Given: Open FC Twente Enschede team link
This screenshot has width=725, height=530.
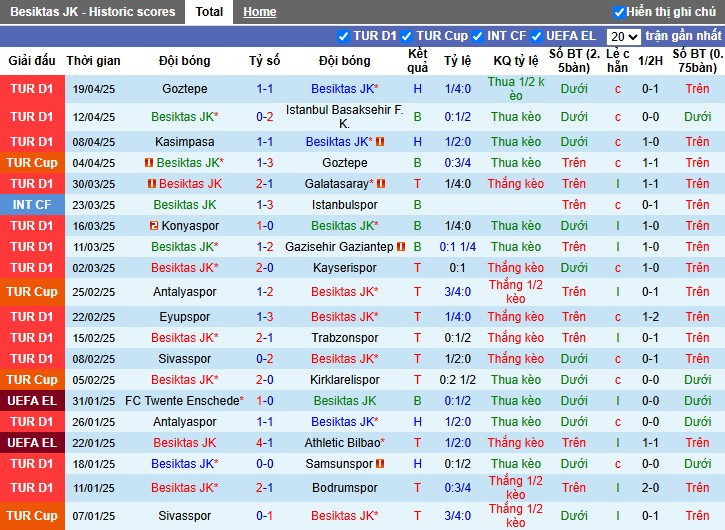Looking at the screenshot, I should point(184,401).
